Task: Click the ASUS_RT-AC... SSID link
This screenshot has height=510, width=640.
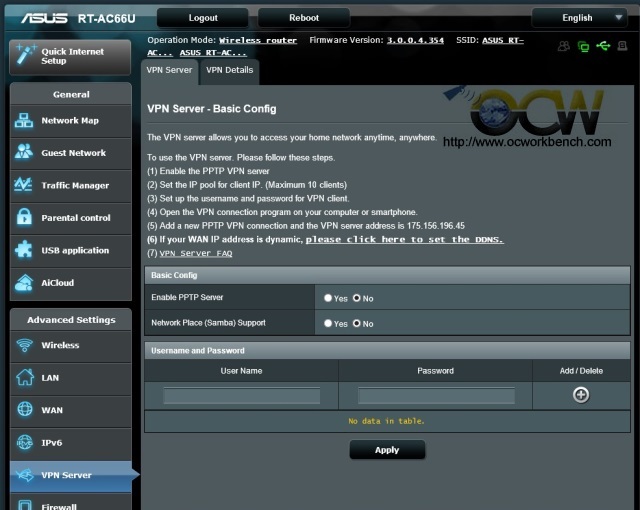Action: click(x=213, y=53)
